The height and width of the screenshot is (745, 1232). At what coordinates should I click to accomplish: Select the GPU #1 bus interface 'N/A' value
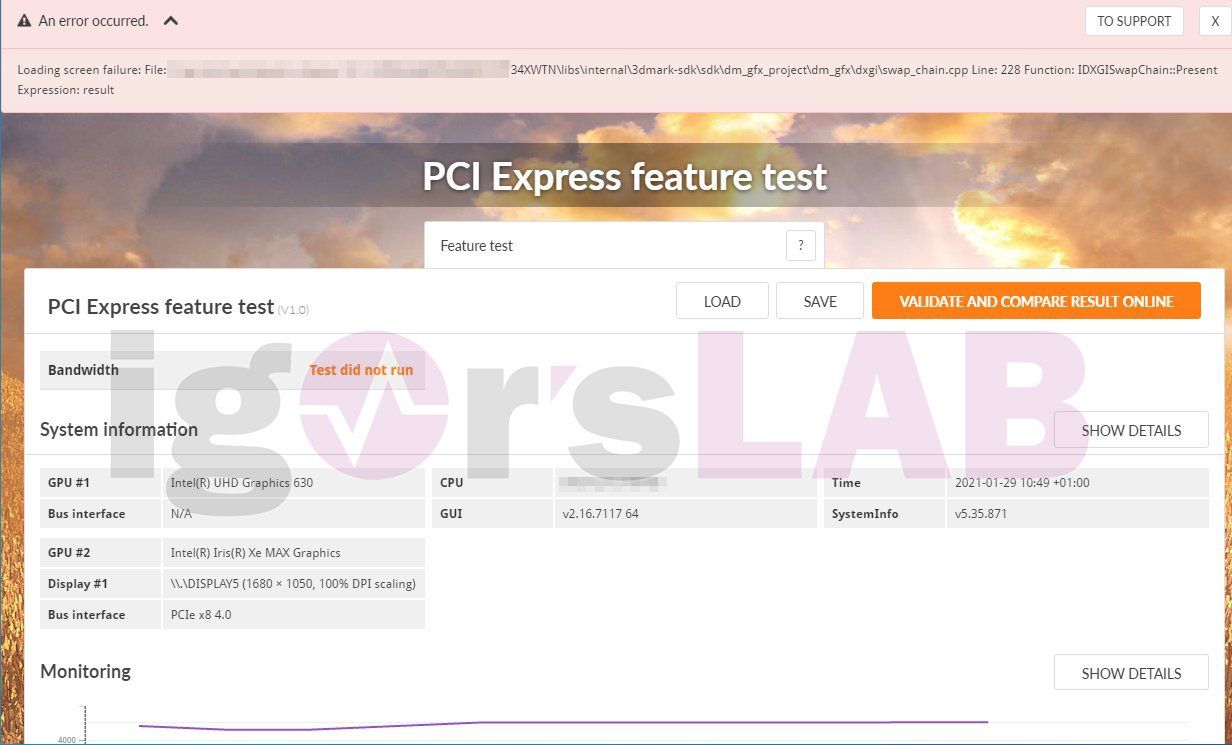[180, 514]
